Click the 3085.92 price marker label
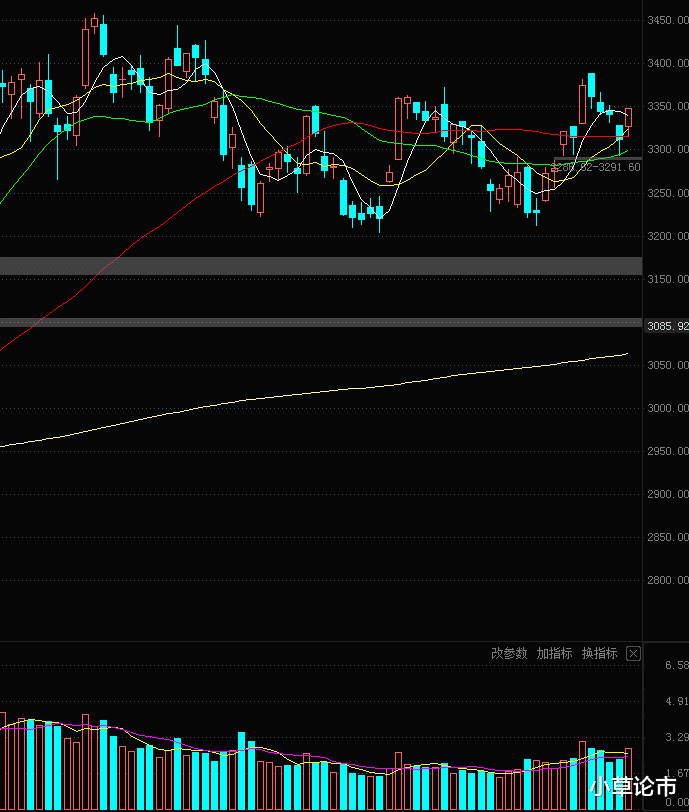Screen dimensions: 689x812 668,326
